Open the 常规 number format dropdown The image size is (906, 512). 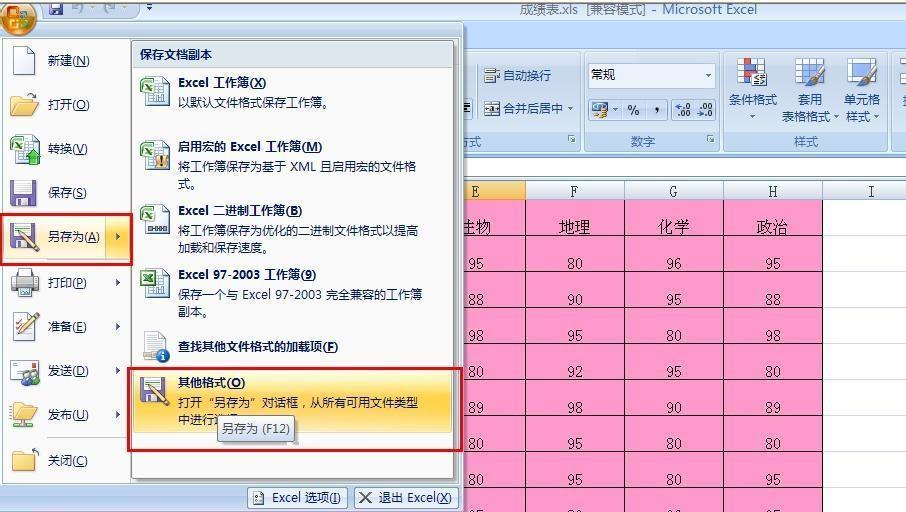(708, 75)
